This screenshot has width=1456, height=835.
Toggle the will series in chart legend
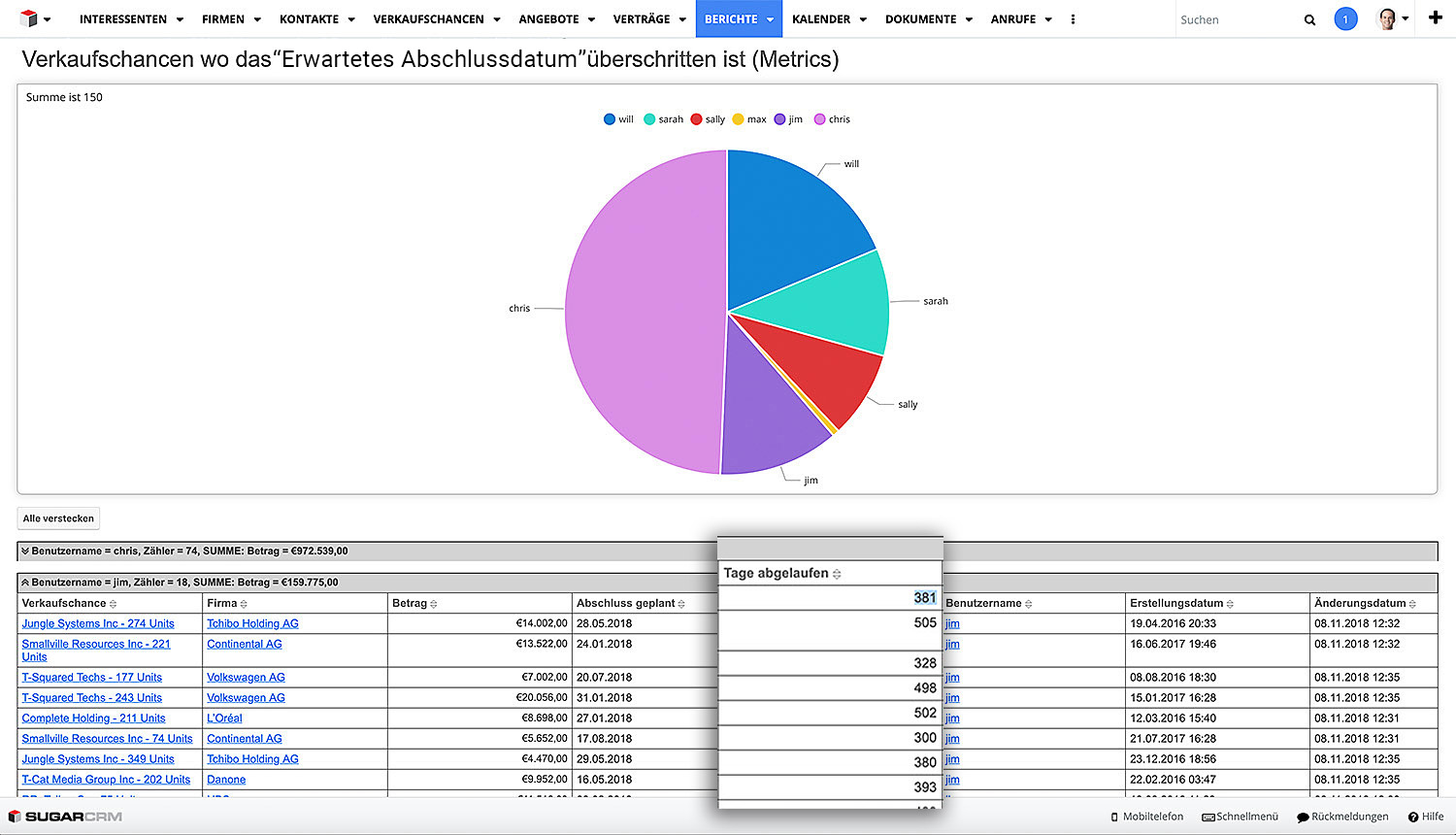(617, 119)
